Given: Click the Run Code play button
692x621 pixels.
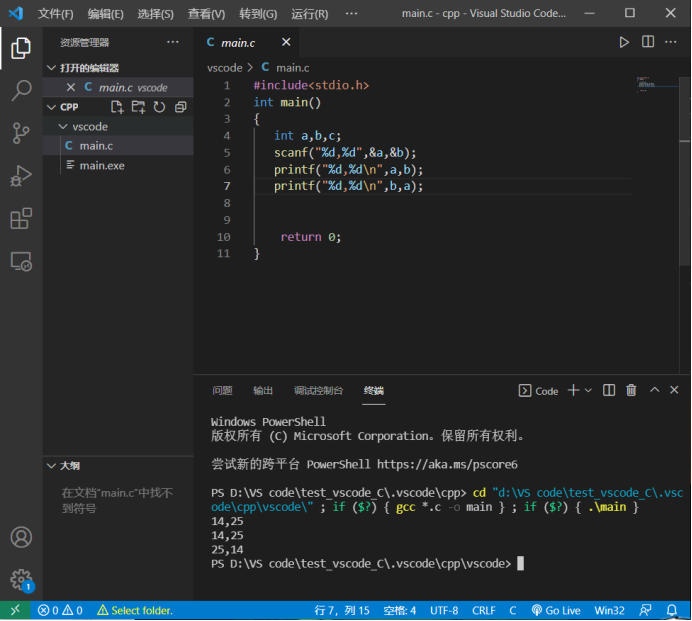Looking at the screenshot, I should (x=624, y=42).
